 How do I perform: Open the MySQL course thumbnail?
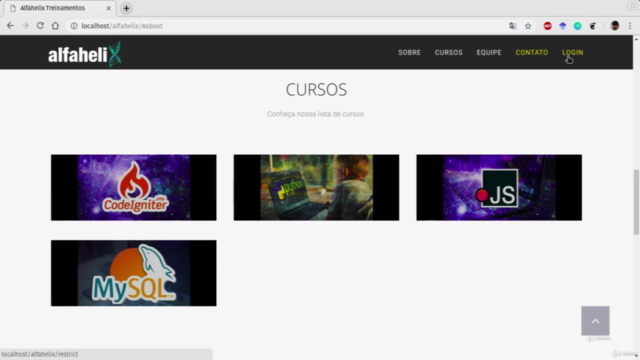tap(134, 273)
